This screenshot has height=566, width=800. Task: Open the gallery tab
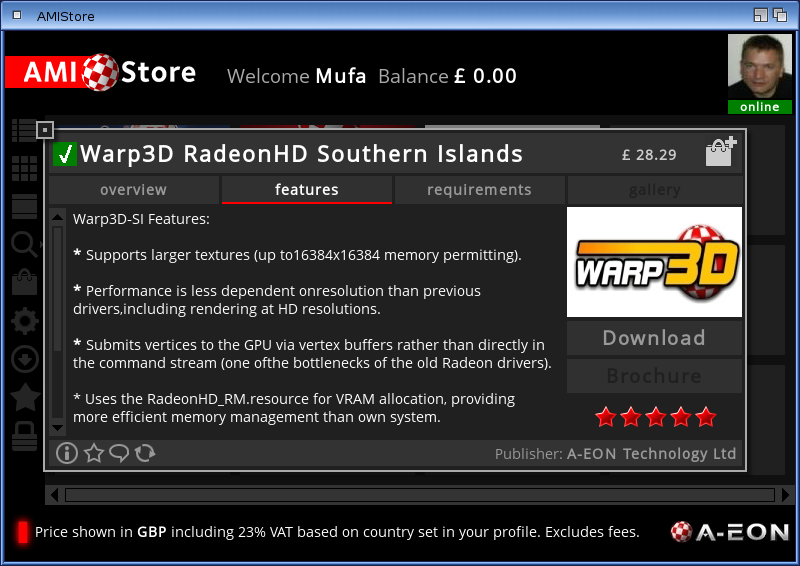[655, 190]
